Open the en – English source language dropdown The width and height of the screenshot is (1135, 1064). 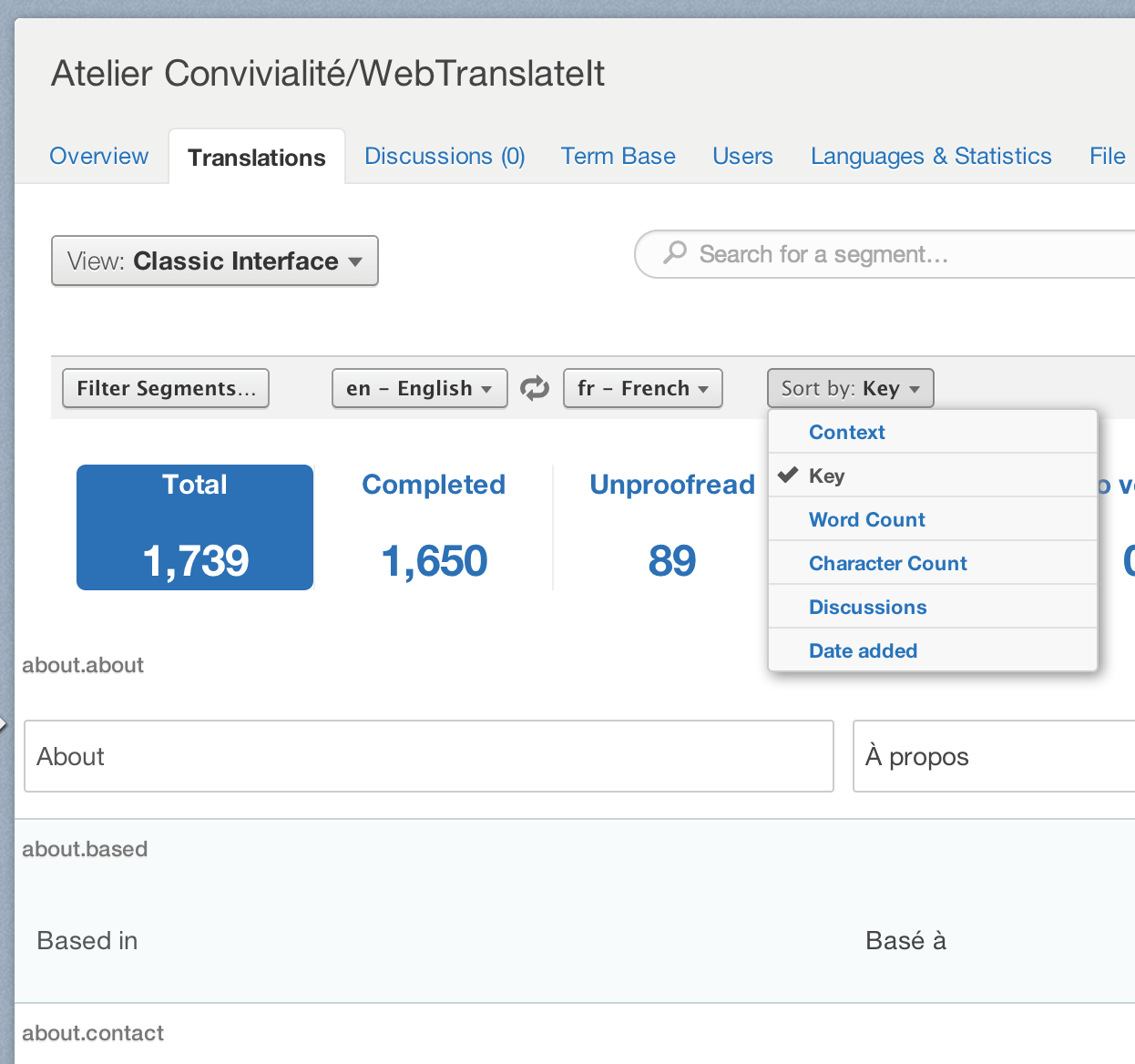pos(420,388)
